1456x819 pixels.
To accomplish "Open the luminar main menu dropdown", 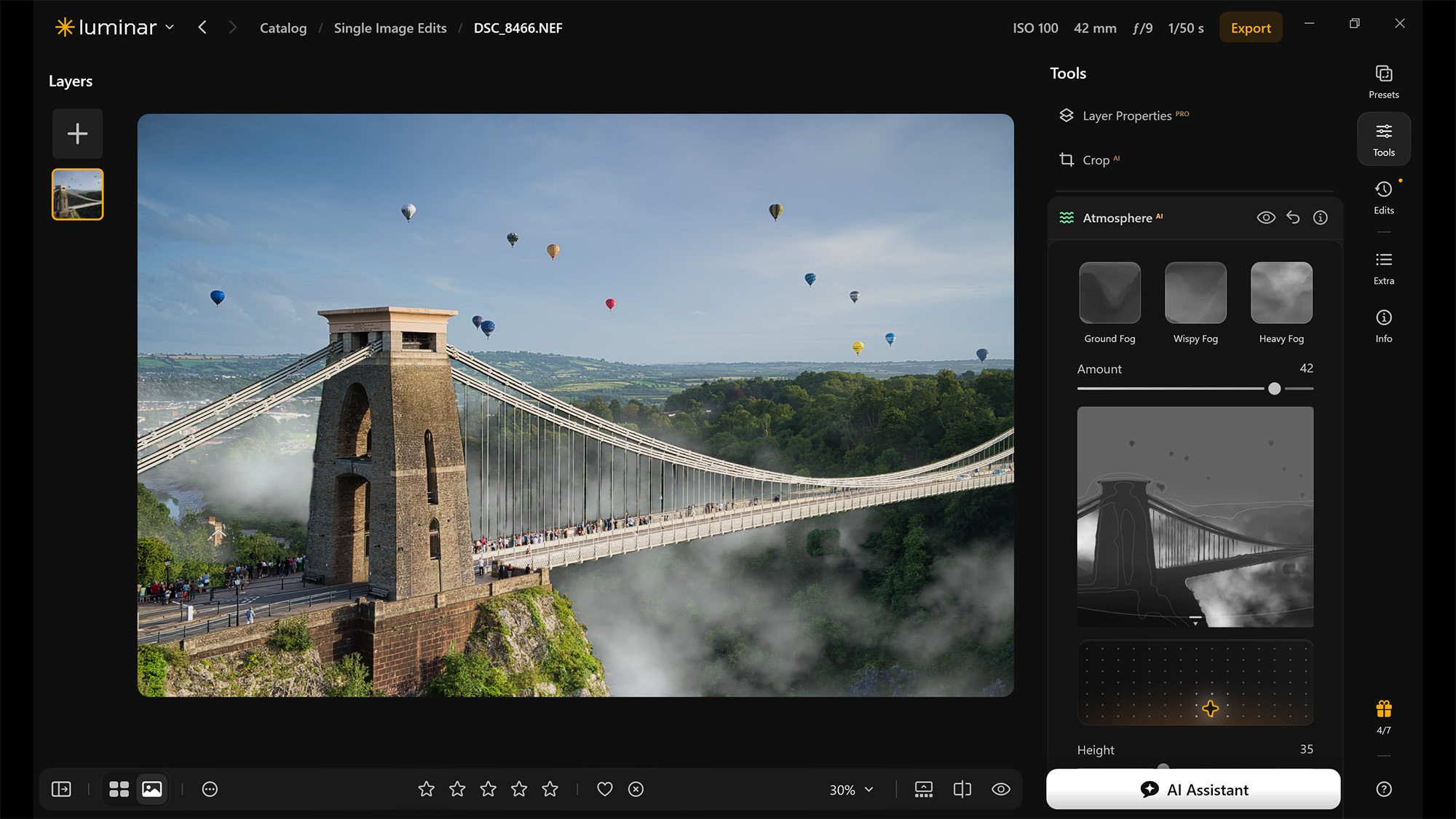I will [x=115, y=28].
